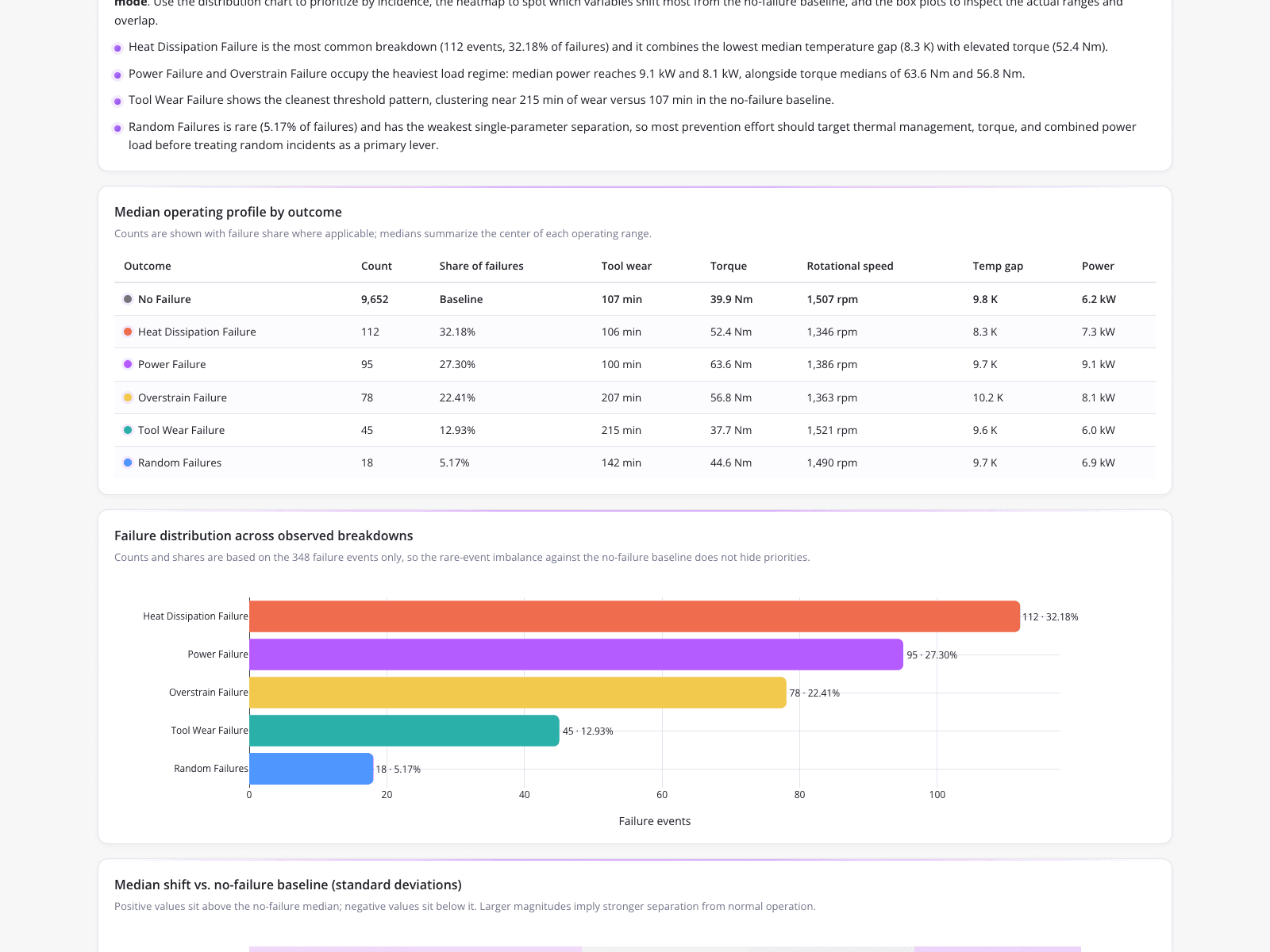This screenshot has width=1270, height=952.
Task: Click the Count column header
Action: tap(376, 266)
